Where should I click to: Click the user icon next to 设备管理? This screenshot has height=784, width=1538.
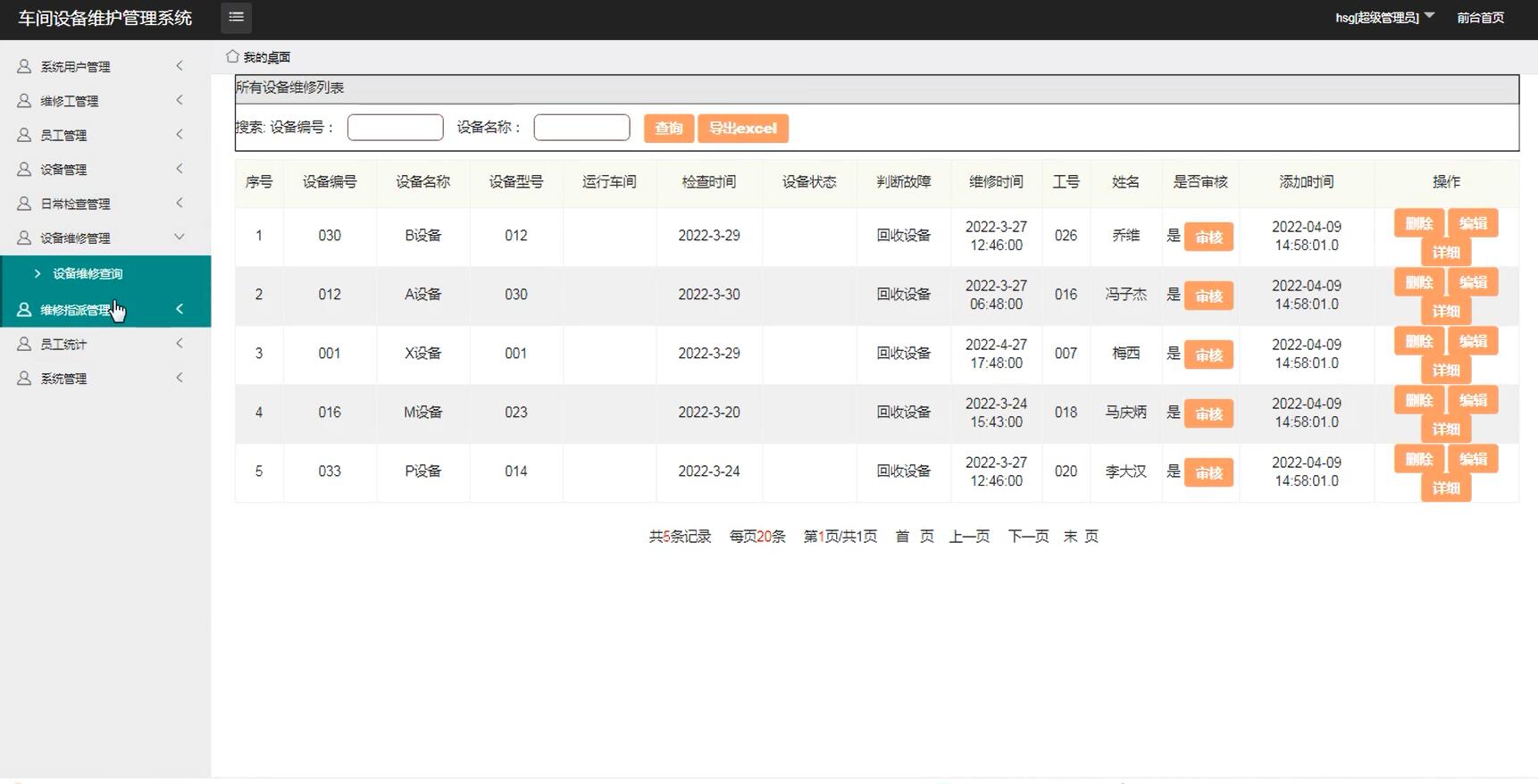[24, 169]
